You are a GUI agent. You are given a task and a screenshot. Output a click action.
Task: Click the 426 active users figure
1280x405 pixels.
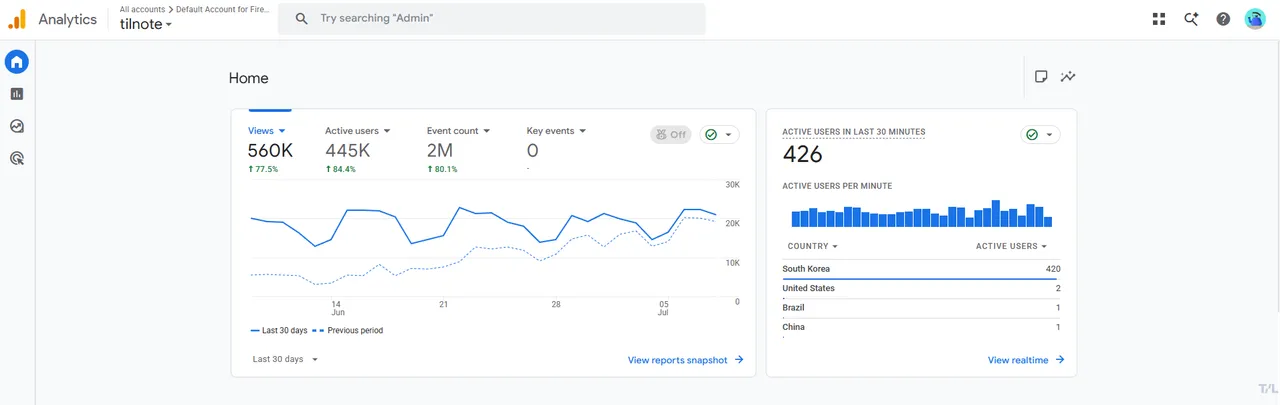[x=802, y=154]
